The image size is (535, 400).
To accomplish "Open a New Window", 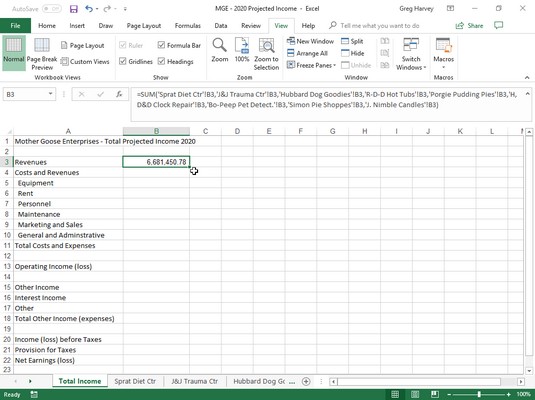I will pos(310,41).
